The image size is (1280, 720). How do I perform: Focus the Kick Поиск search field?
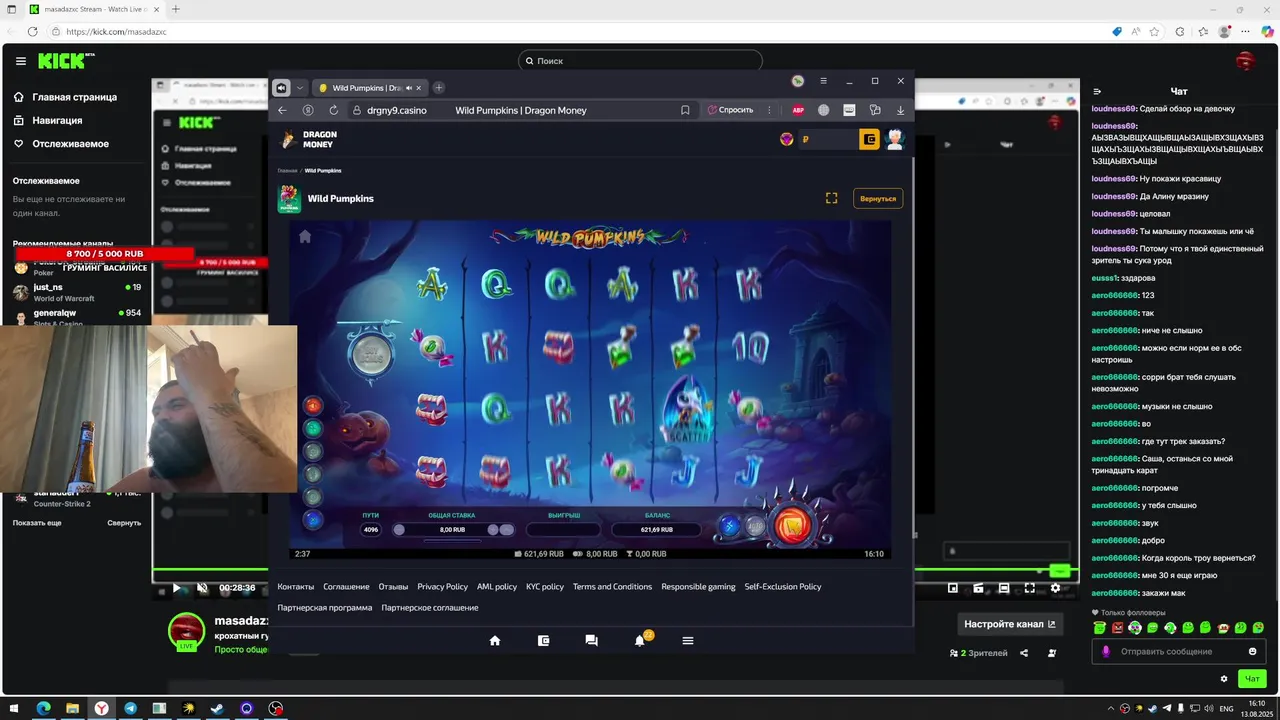(640, 61)
